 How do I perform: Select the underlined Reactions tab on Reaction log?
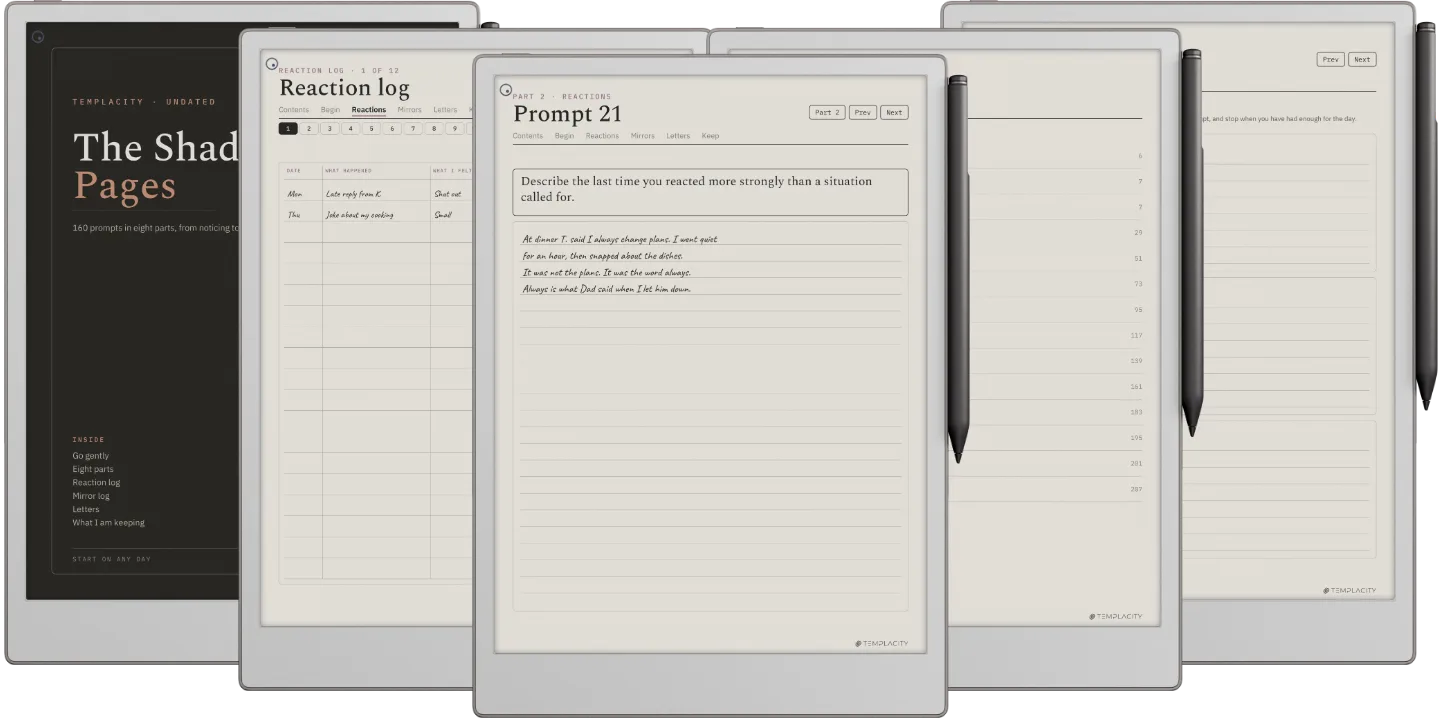369,110
